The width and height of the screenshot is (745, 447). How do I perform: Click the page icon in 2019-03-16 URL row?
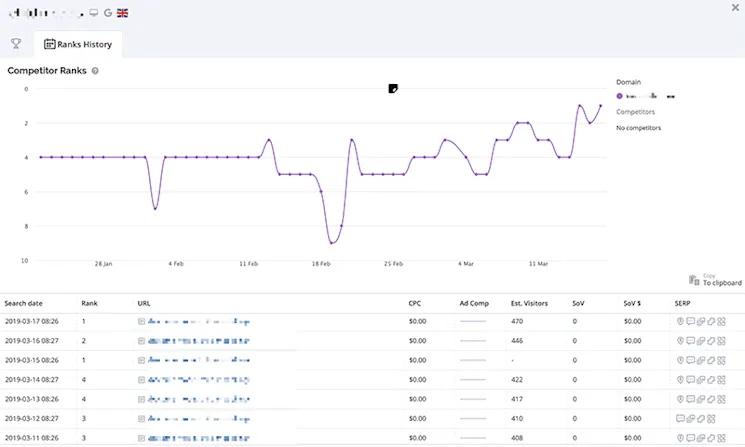pyautogui.click(x=142, y=341)
